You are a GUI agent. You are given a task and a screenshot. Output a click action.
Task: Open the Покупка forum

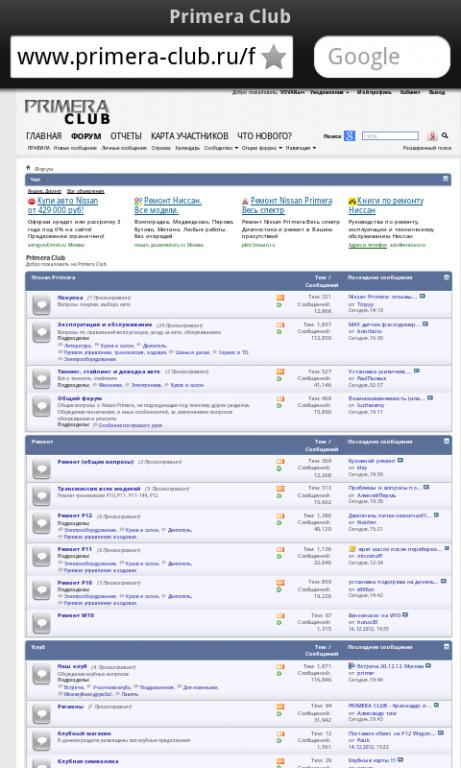coord(70,297)
